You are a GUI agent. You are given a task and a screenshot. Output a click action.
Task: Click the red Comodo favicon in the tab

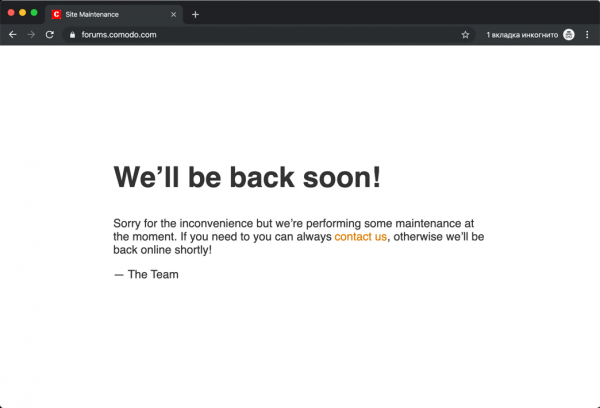pos(57,15)
